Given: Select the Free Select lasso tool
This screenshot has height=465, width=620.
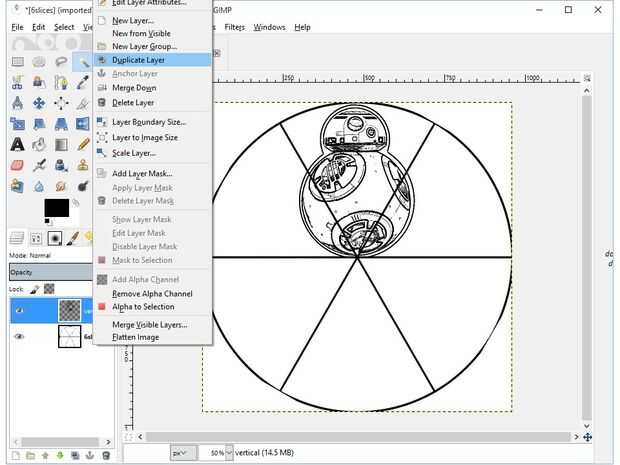Looking at the screenshot, I should tap(60, 62).
